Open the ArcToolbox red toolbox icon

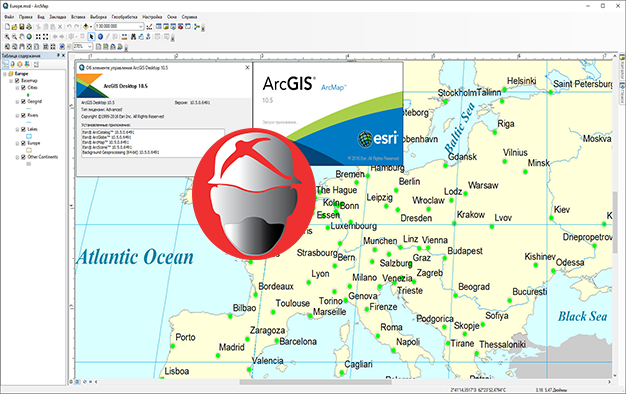(180, 26)
